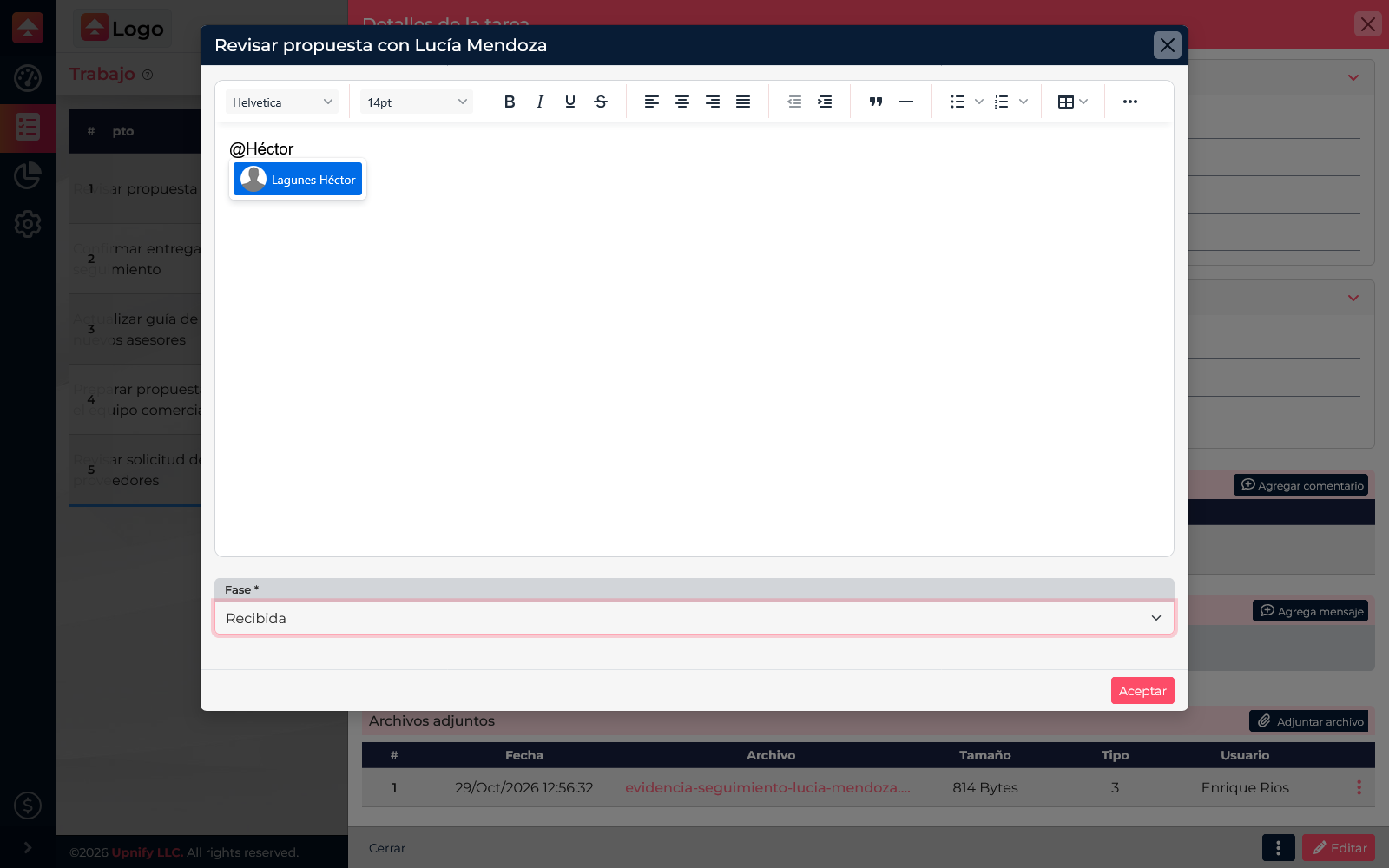Apply strikethrough formatting
The height and width of the screenshot is (868, 1389).
[601, 102]
